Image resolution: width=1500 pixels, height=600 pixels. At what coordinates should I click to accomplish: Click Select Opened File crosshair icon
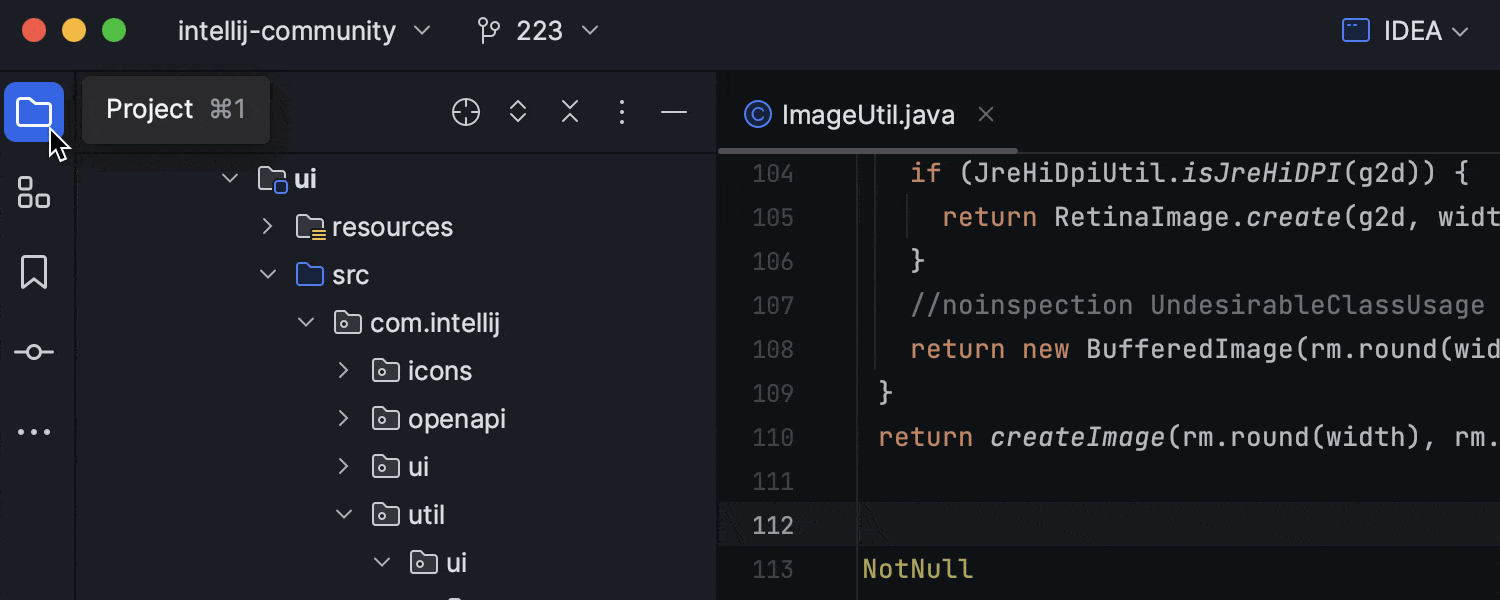(466, 112)
